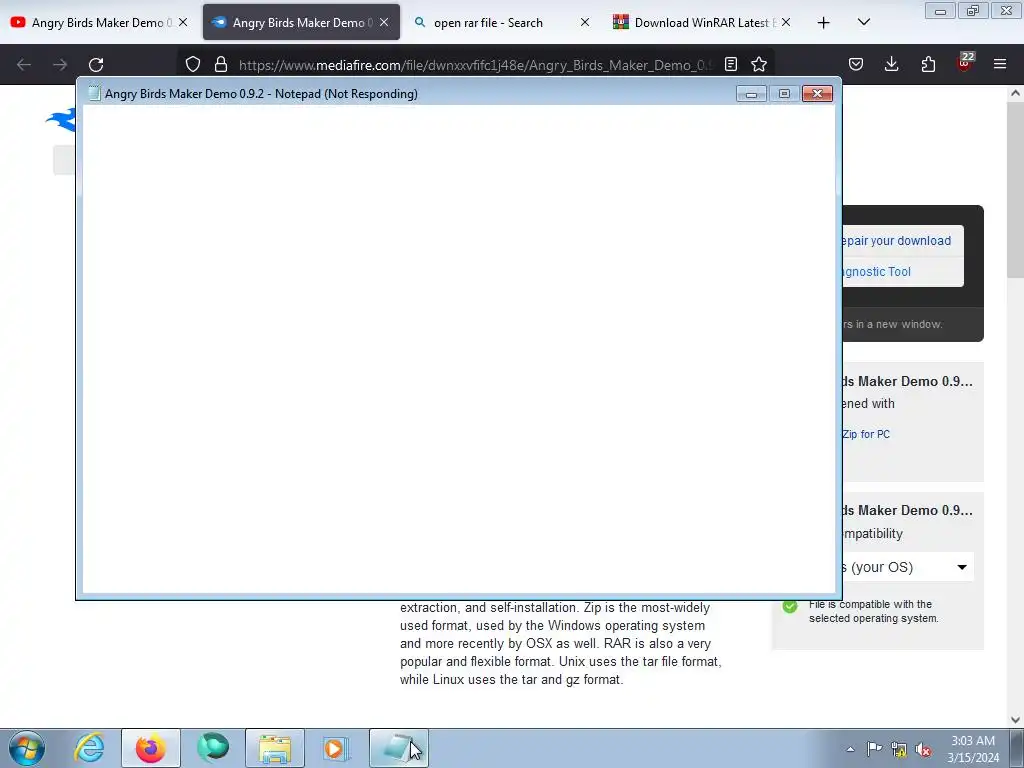Click the Show desktop button
Screen dimensions: 1024x768
coord(1017,748)
